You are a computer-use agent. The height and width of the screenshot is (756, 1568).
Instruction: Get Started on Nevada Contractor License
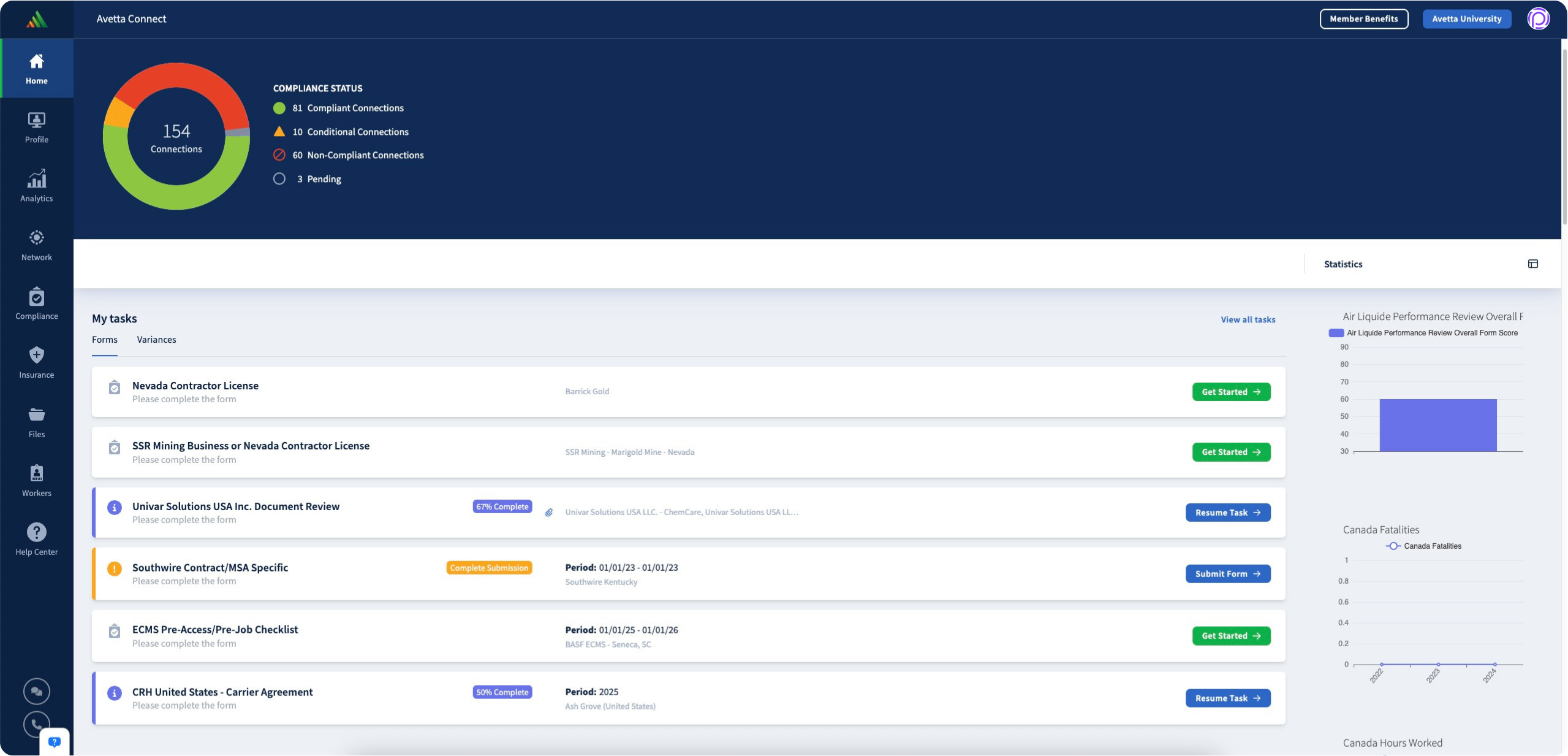[1232, 392]
